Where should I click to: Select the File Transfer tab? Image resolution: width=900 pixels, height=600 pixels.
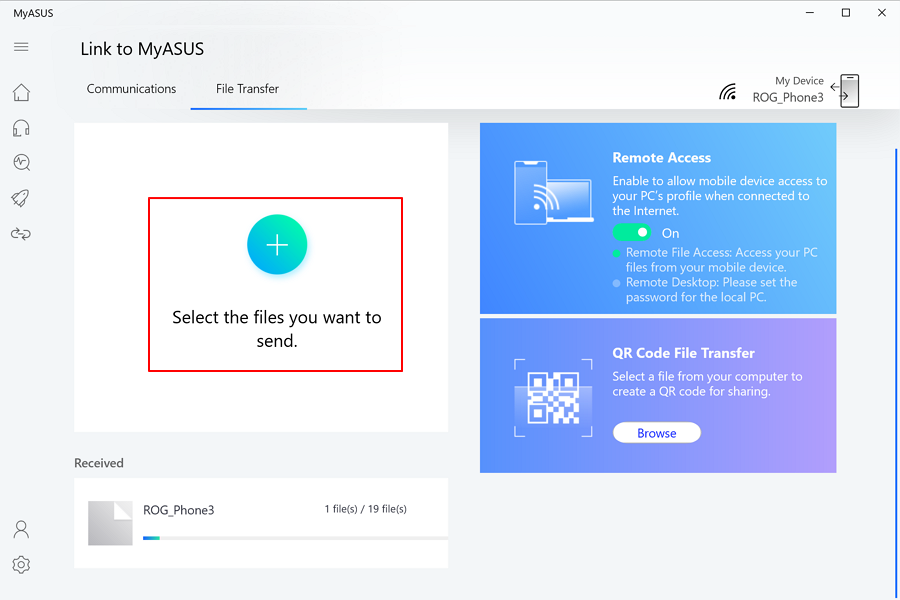[247, 89]
